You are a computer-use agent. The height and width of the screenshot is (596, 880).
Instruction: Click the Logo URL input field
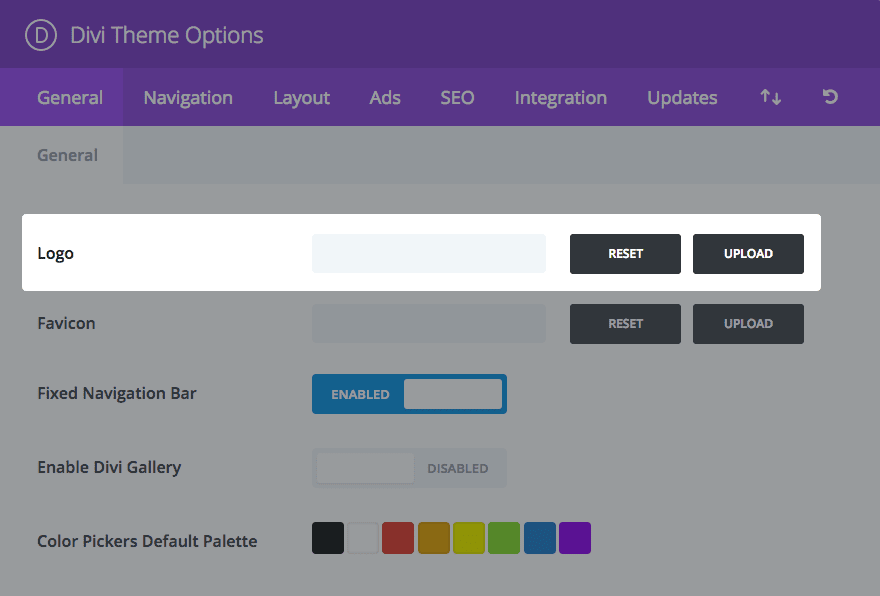(429, 254)
